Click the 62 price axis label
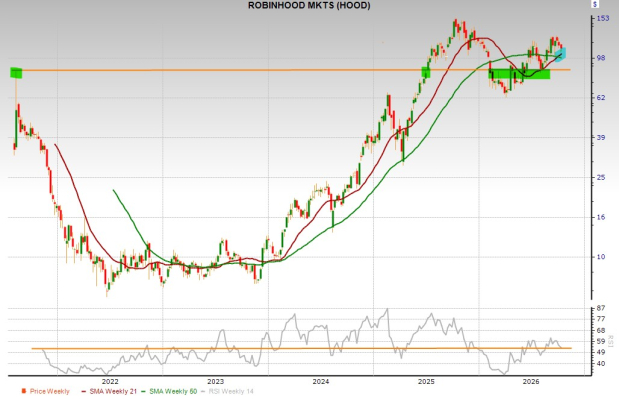619x399 pixels. click(x=601, y=97)
